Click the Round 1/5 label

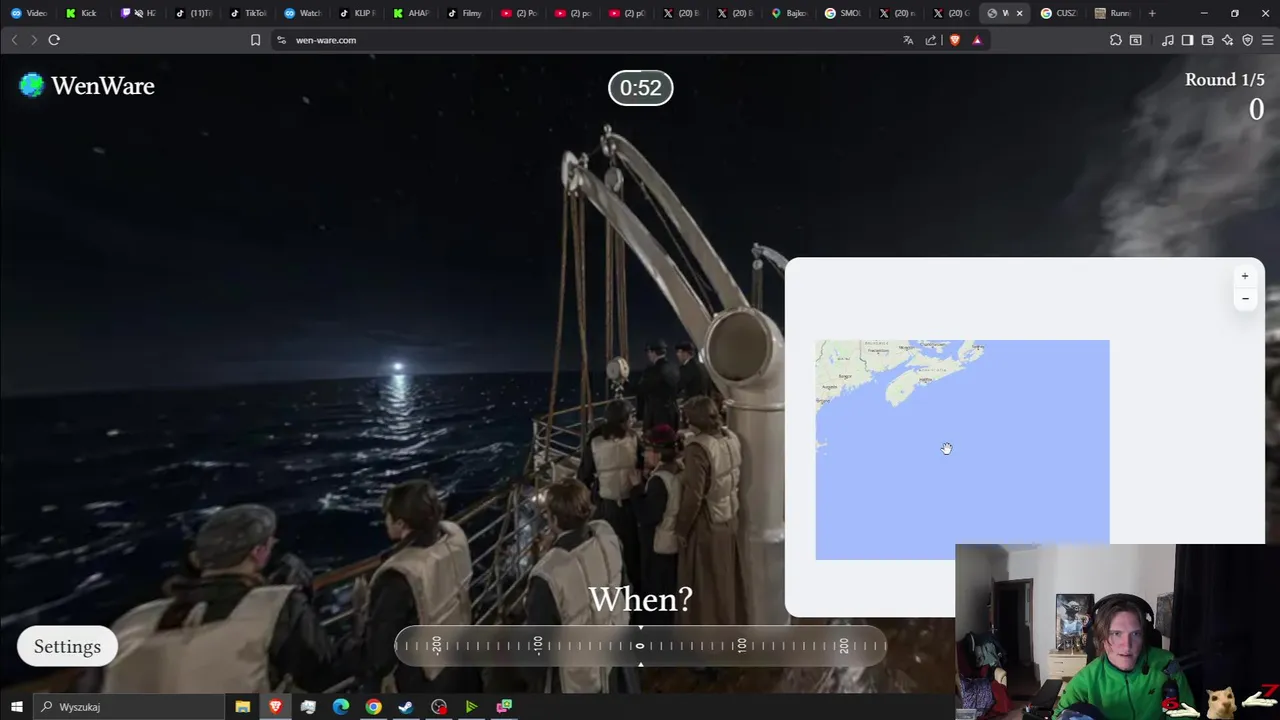coord(1225,80)
